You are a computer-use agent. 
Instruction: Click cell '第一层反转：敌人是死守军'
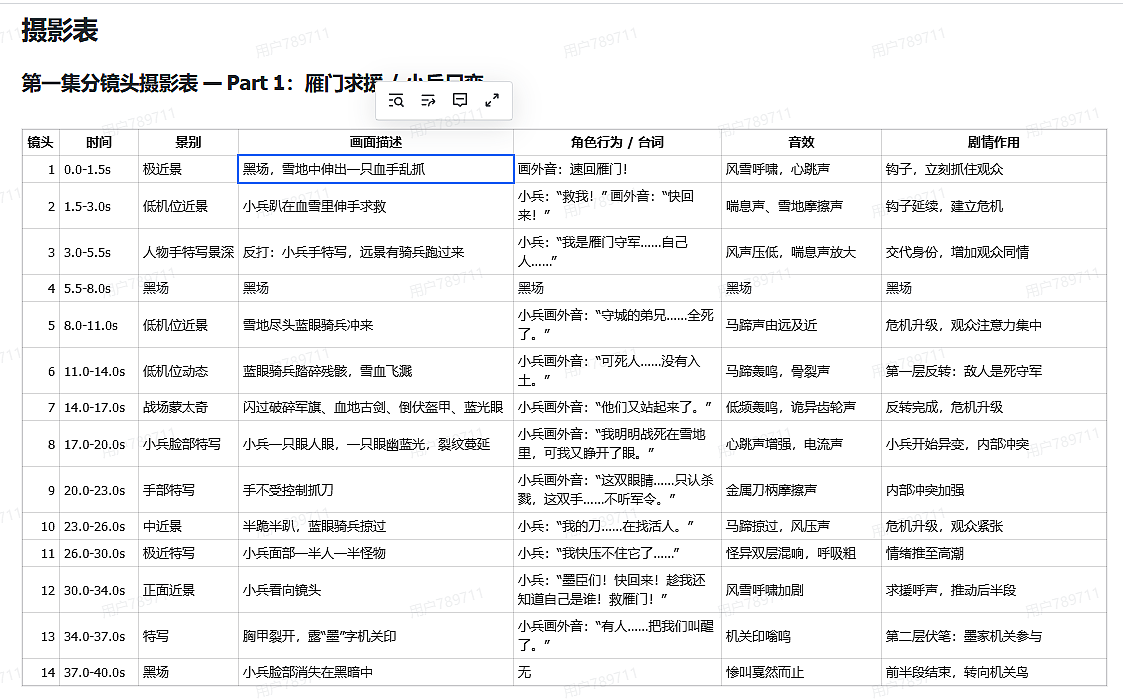click(993, 371)
